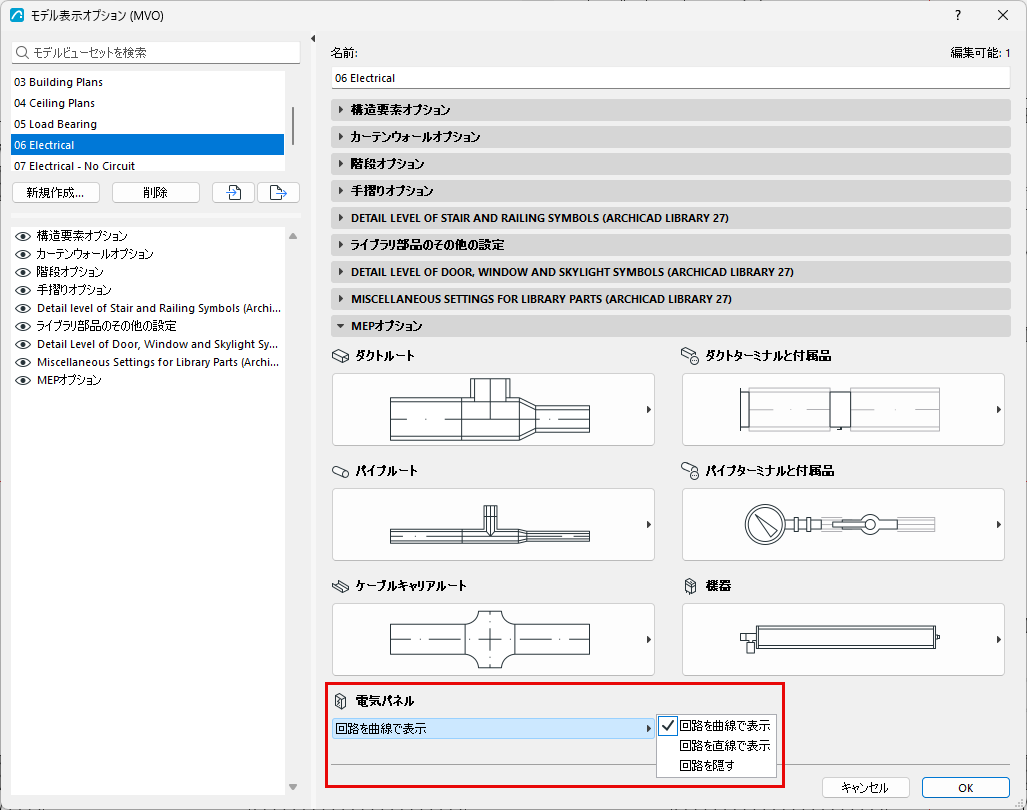This screenshot has width=1027, height=810.
Task: Click the import model view set icon
Action: pos(233,193)
